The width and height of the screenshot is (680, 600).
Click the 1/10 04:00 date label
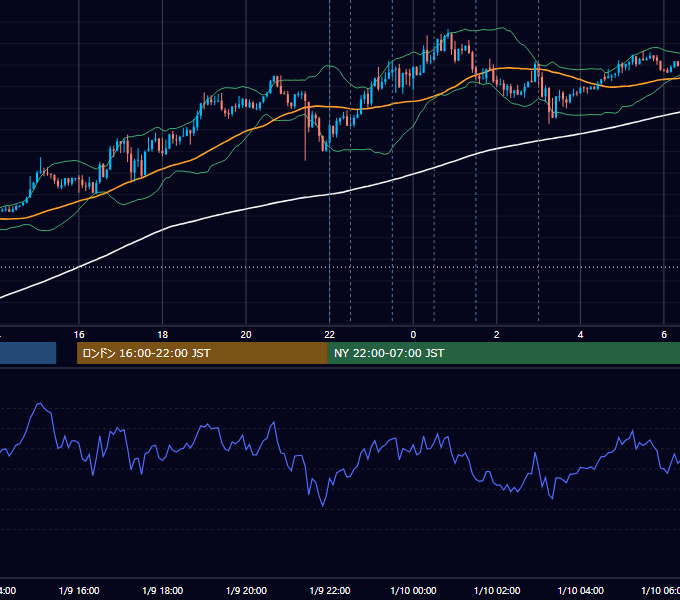click(x=581, y=591)
